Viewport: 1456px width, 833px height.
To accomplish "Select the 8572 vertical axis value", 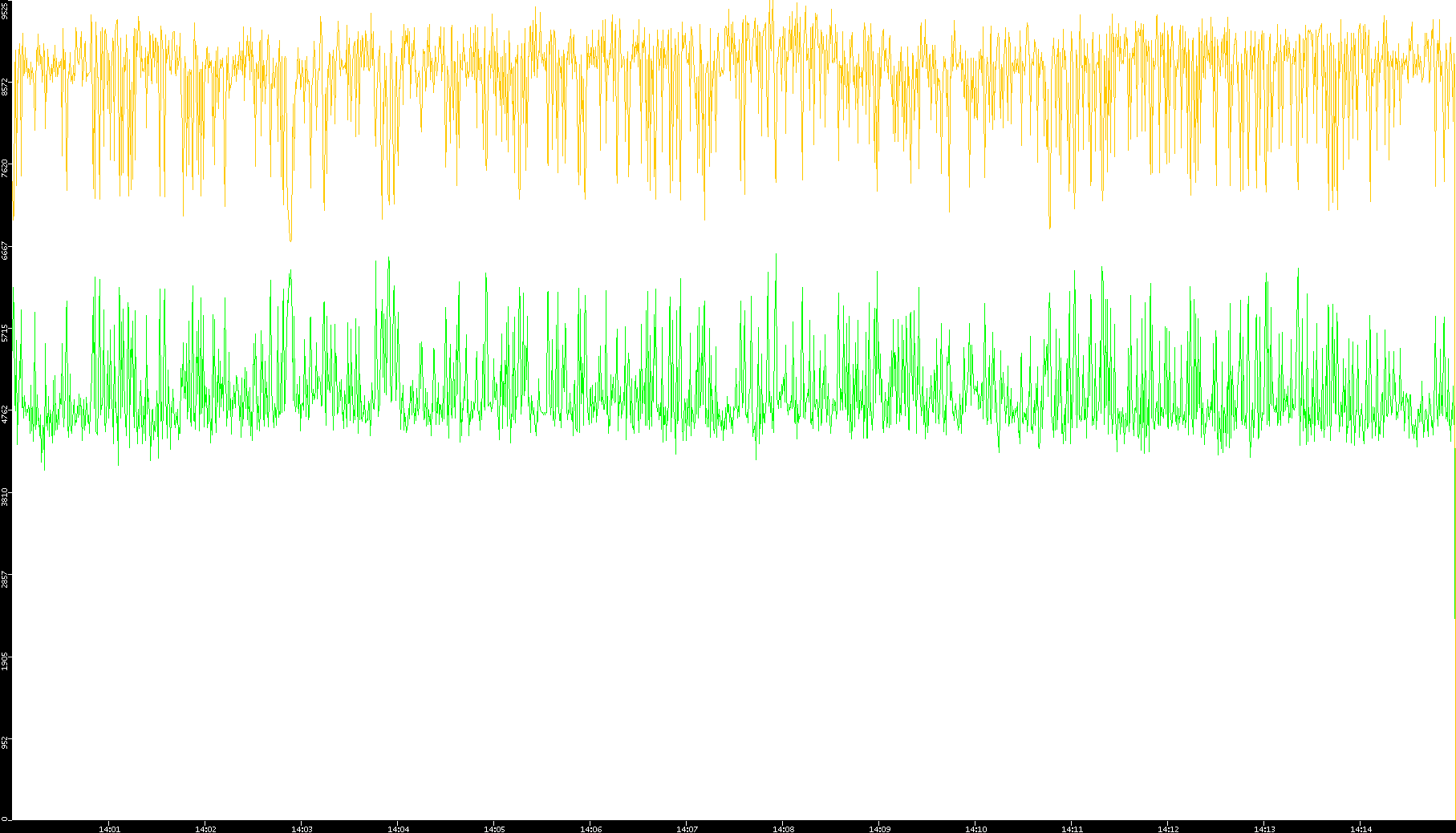I will pyautogui.click(x=6, y=87).
